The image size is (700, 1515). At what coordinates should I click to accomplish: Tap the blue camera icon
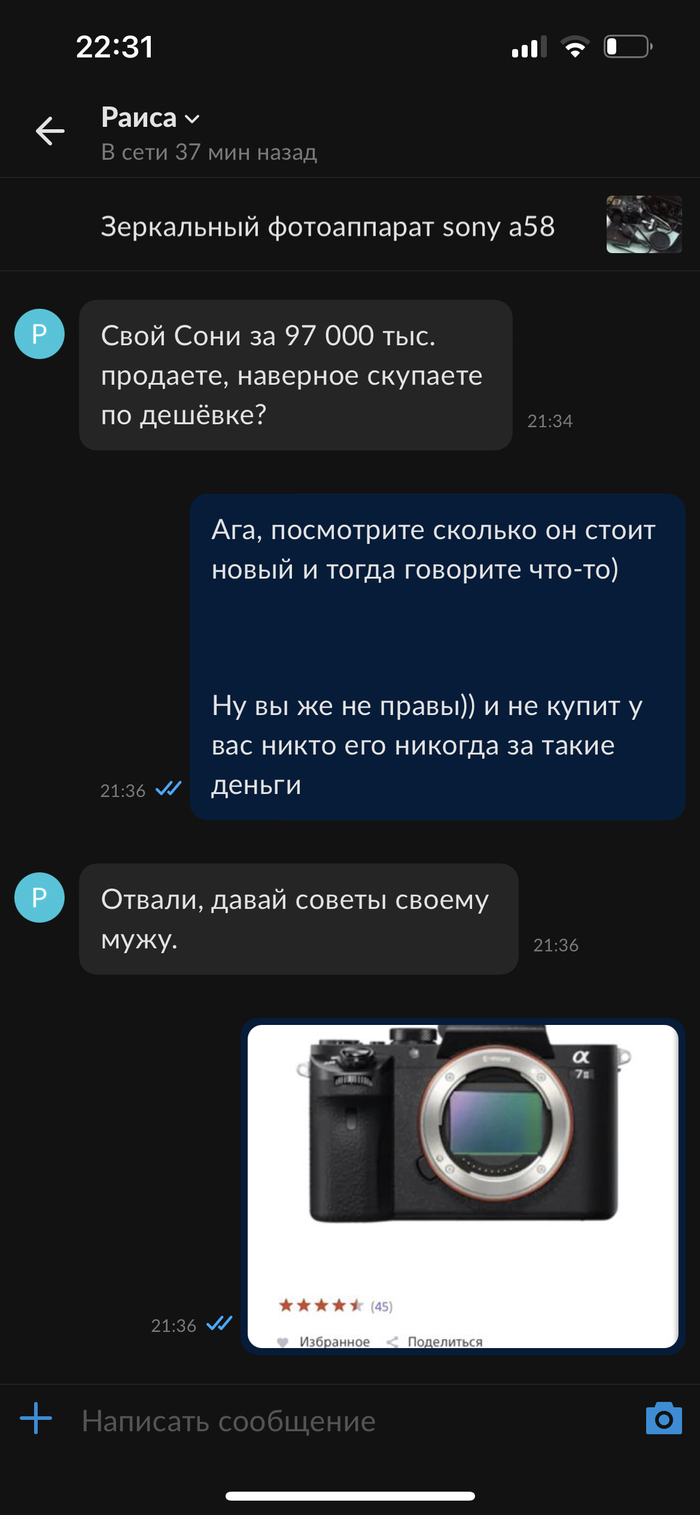click(x=664, y=1418)
